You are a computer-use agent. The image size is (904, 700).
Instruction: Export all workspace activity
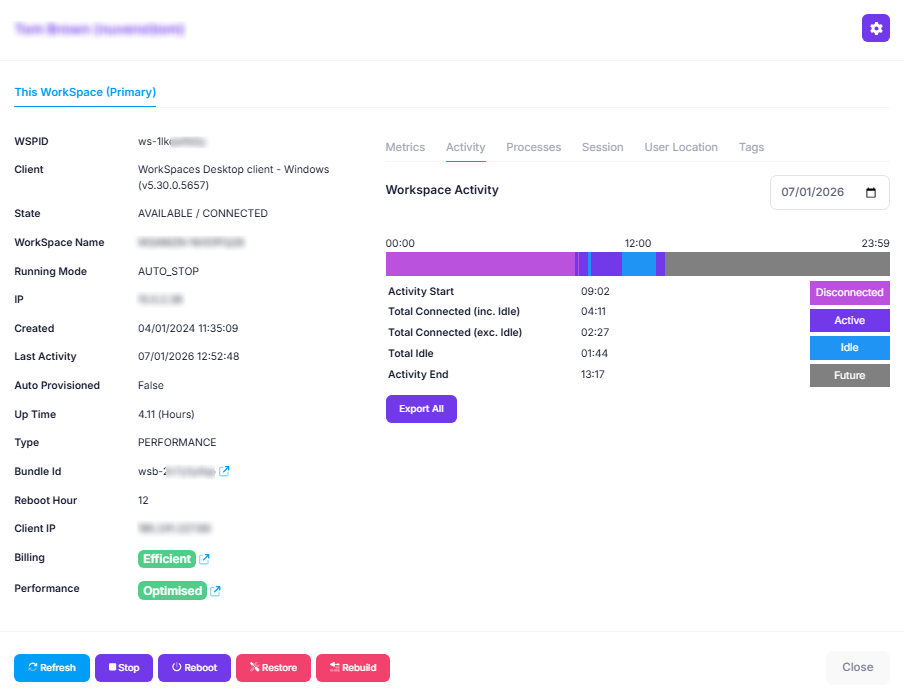[x=421, y=409]
